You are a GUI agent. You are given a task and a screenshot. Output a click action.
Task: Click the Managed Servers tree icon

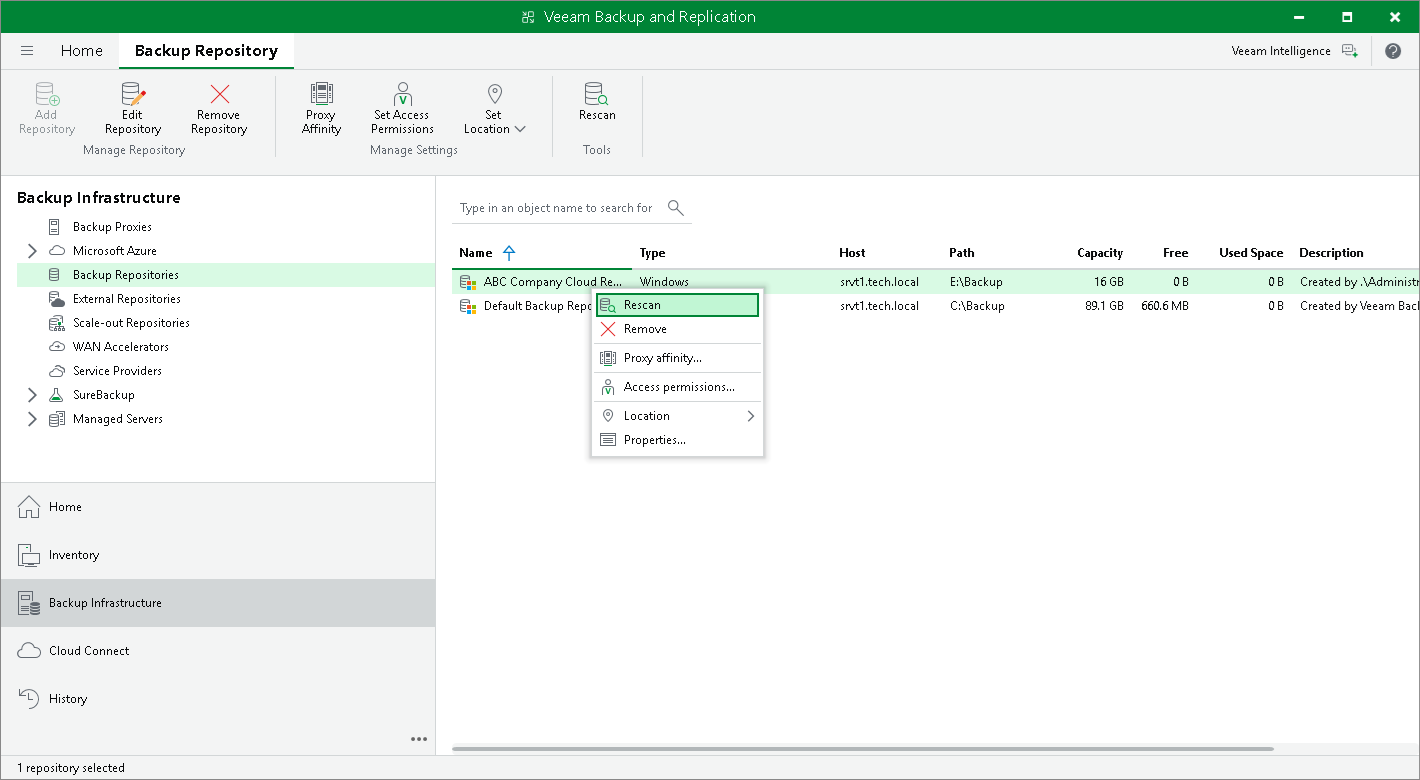coord(57,419)
